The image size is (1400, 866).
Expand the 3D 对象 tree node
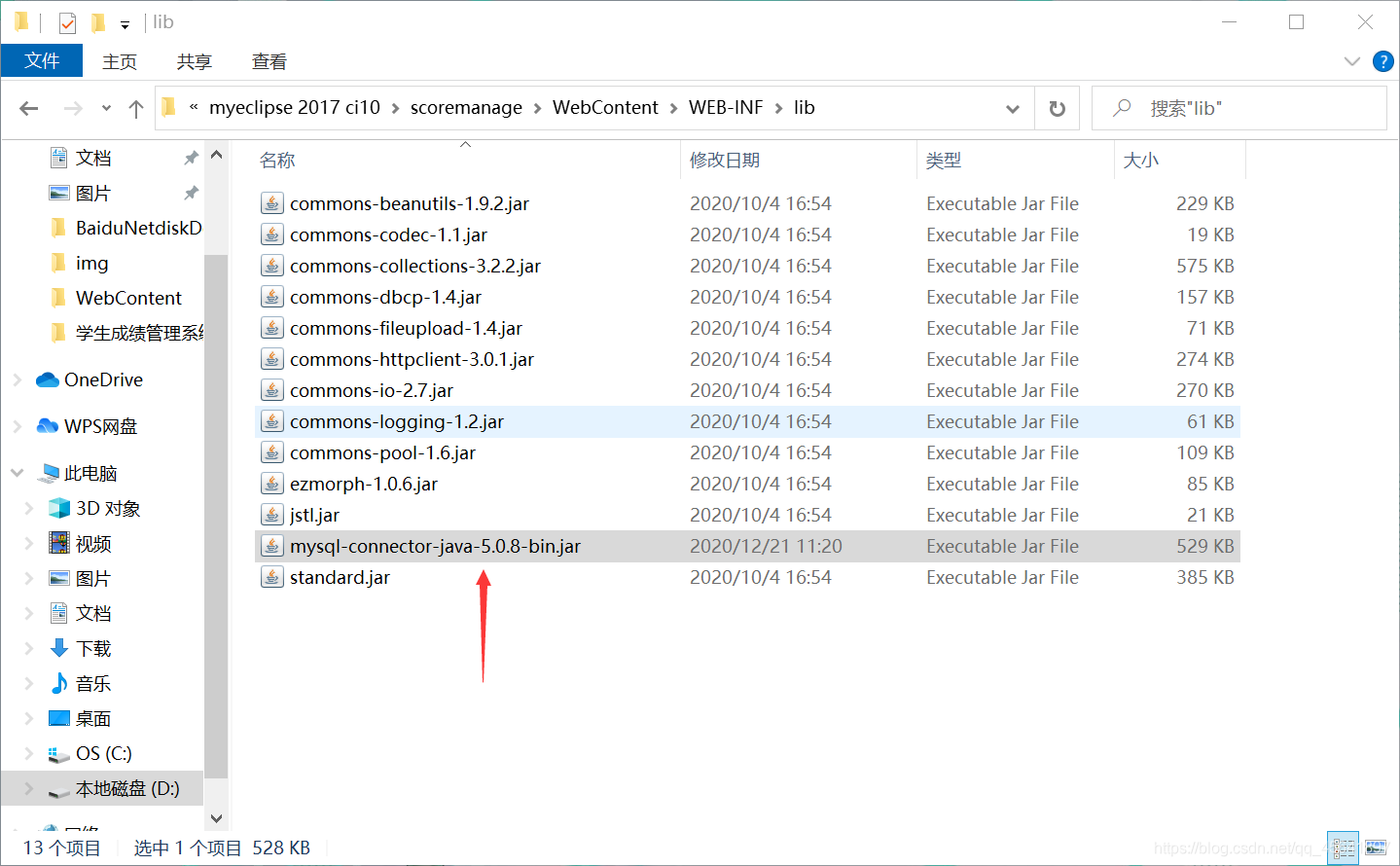coord(29,508)
